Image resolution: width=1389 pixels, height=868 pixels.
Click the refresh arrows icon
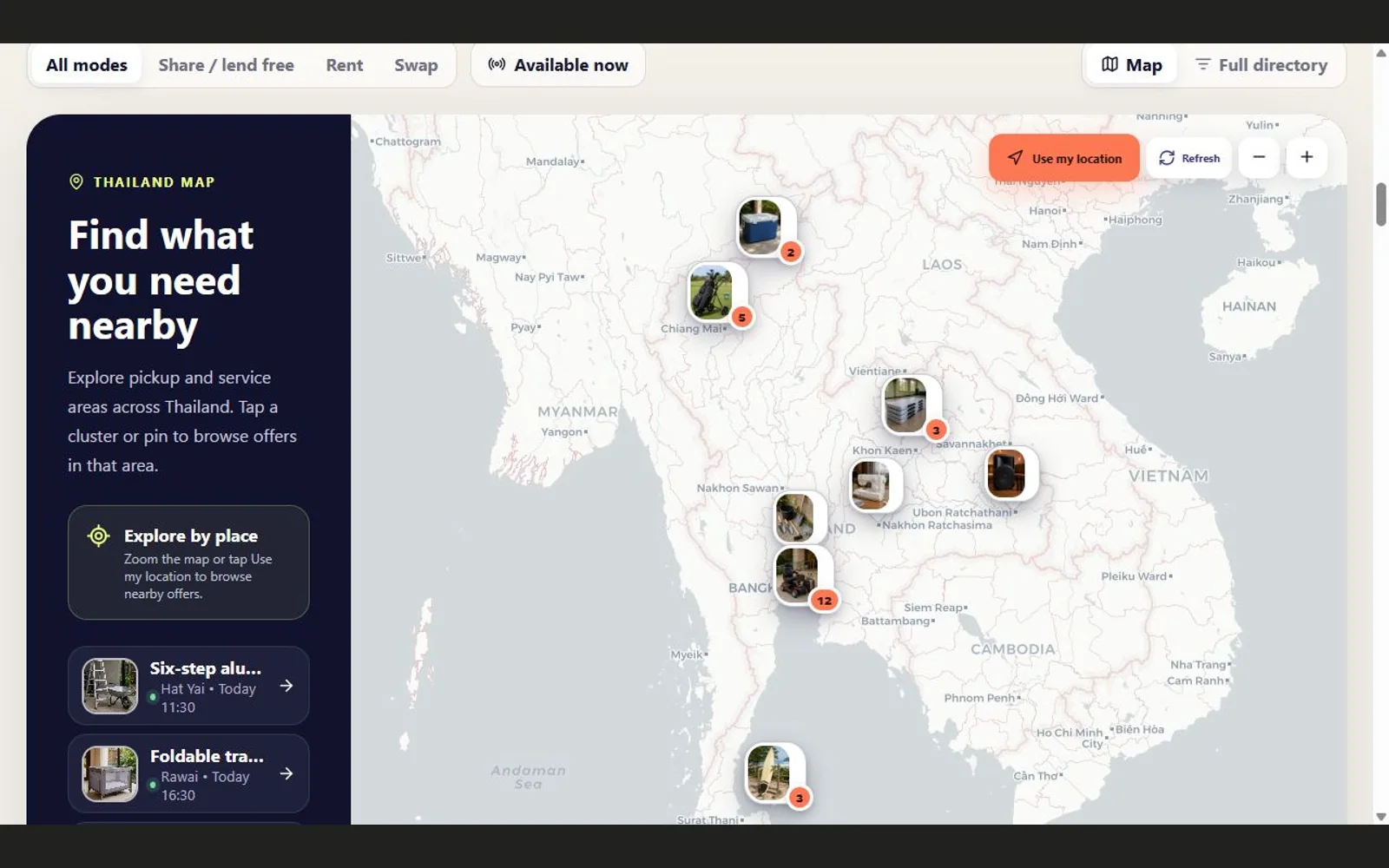coord(1167,158)
